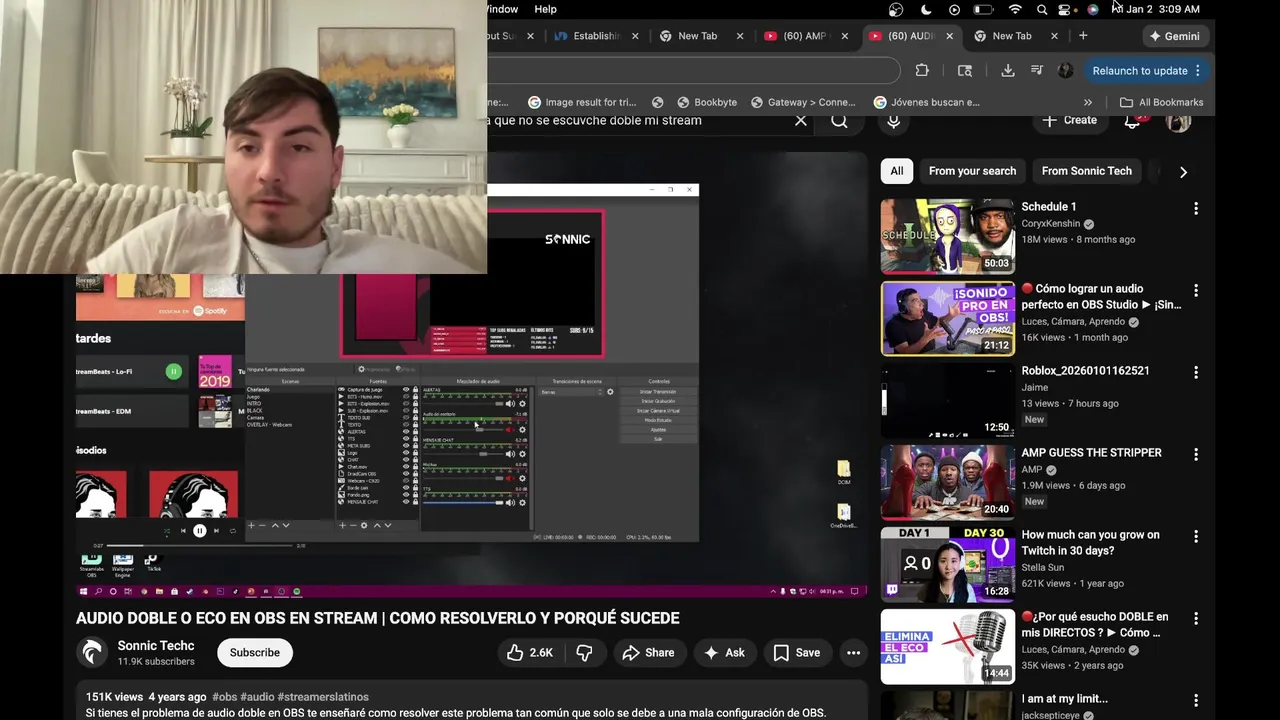
Task: Open Control Center in macOS menu bar
Action: [1065, 9]
